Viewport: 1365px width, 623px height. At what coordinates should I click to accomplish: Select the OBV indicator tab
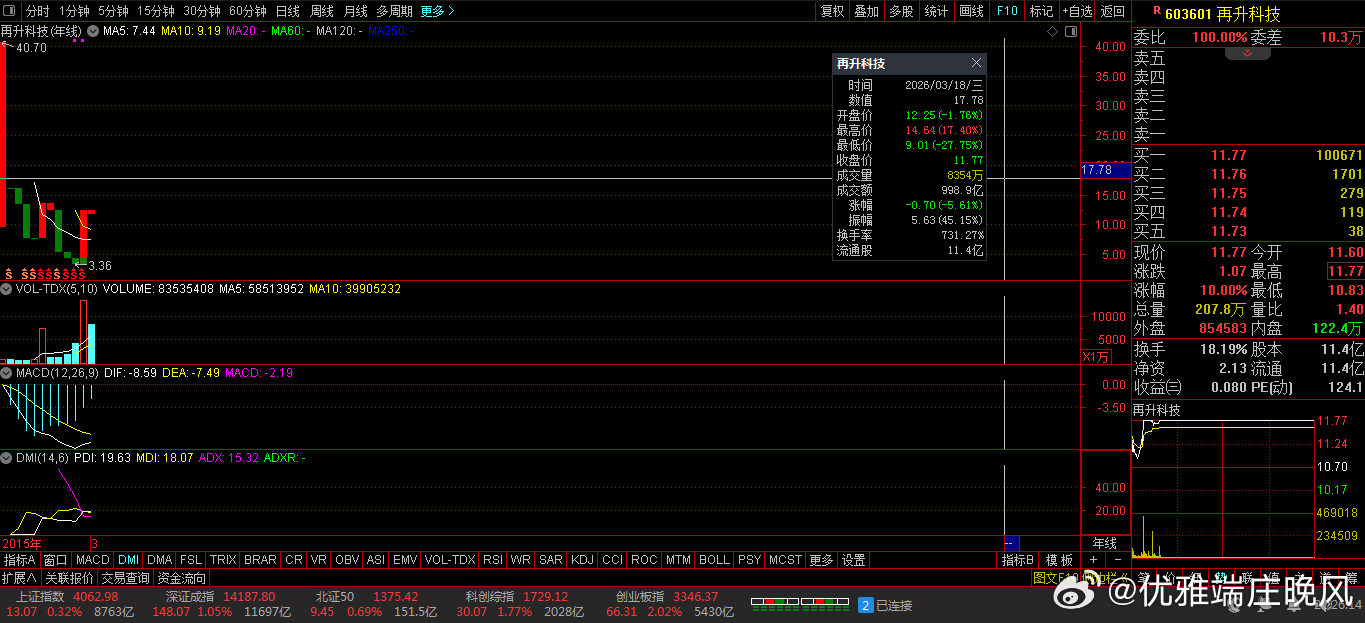[347, 560]
